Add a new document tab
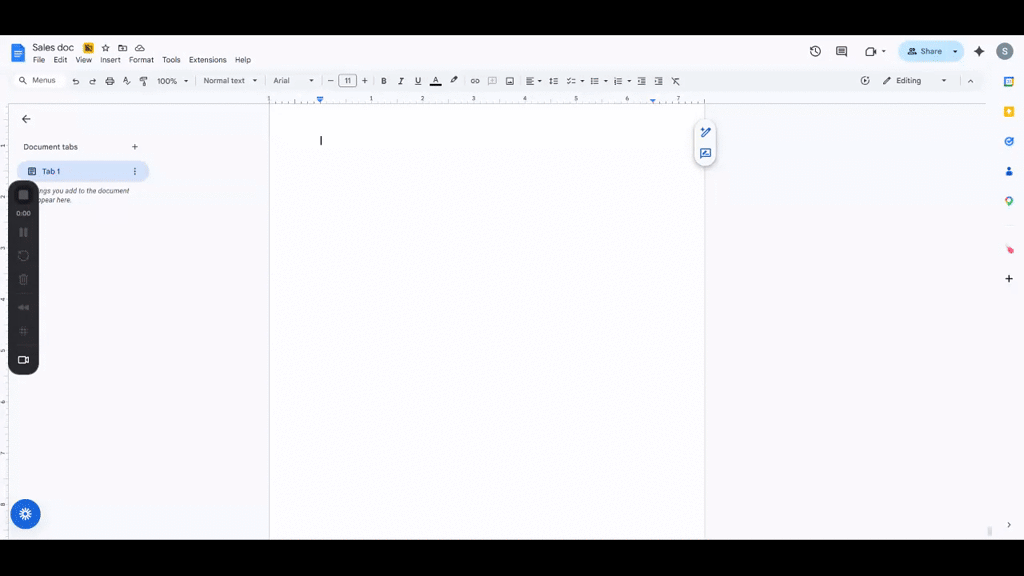 pyautogui.click(x=135, y=147)
